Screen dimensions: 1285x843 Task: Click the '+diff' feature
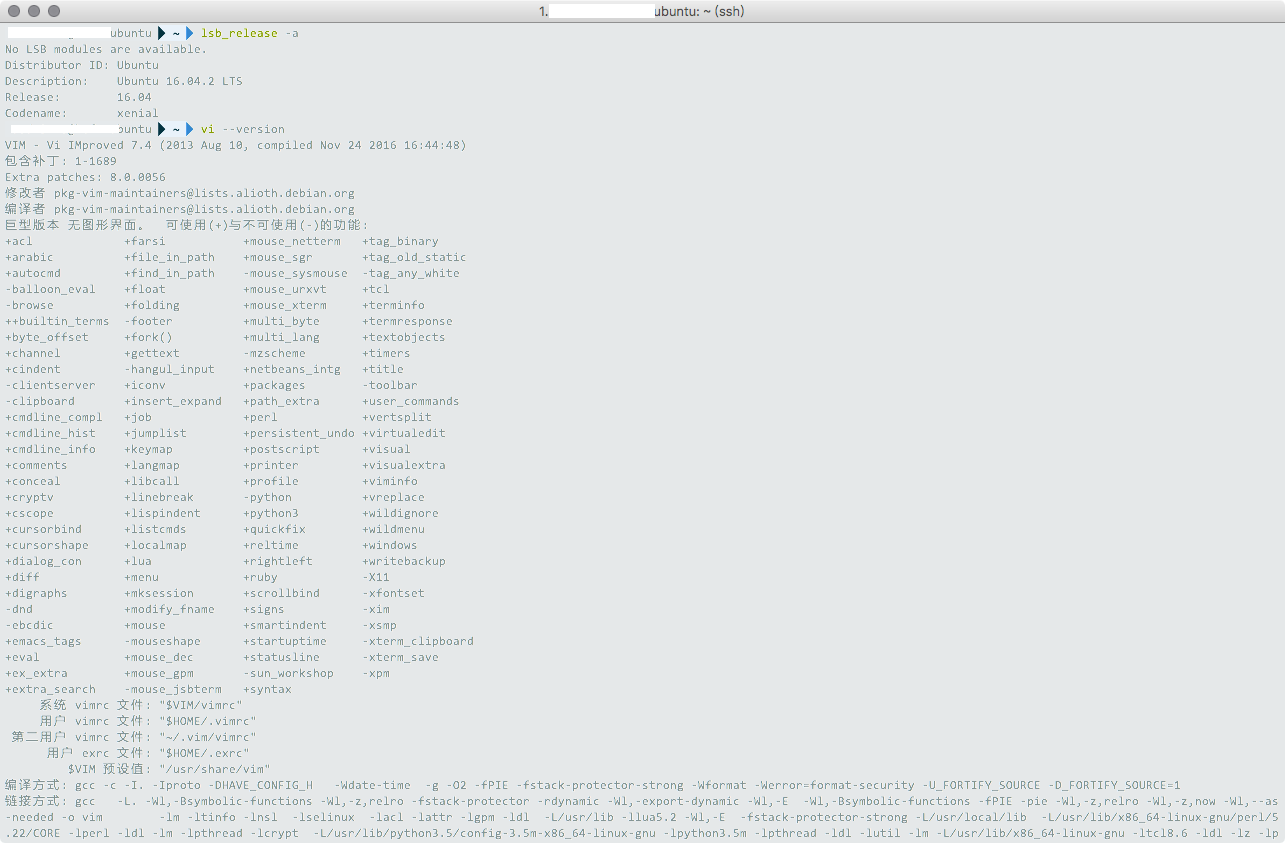[22, 577]
